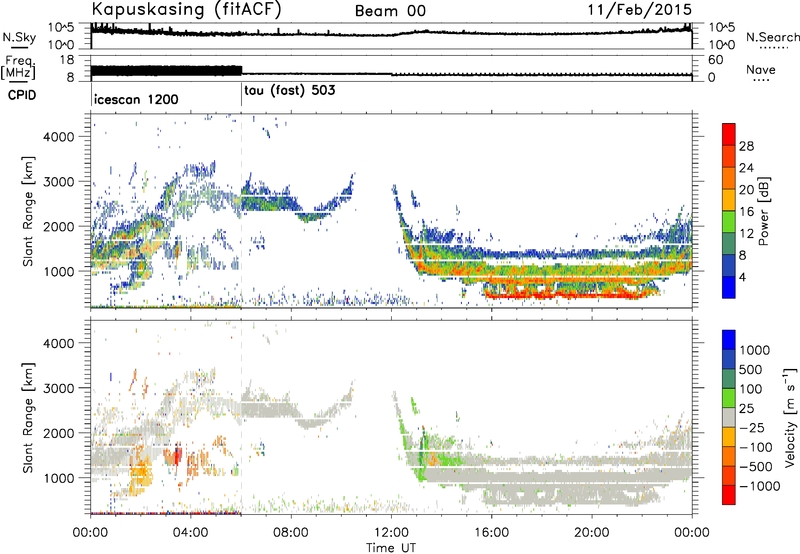Click the '16:00' time axis tick label
Image resolution: width=800 pixels, height=554 pixels.
[491, 533]
